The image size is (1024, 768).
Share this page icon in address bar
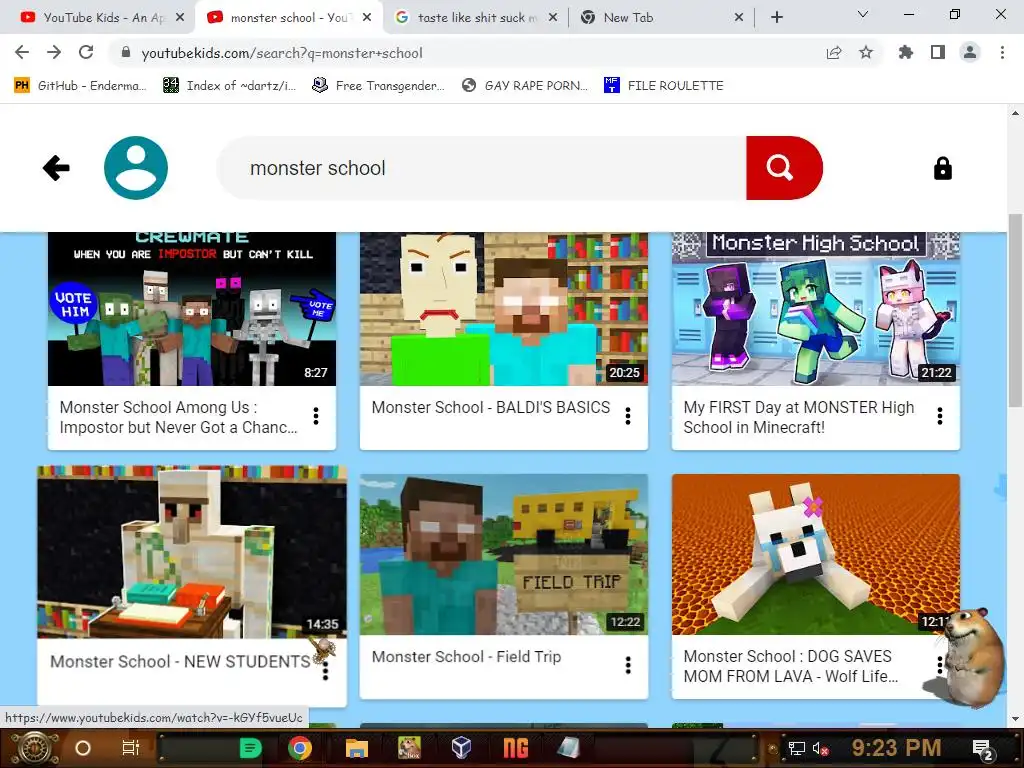point(834,52)
